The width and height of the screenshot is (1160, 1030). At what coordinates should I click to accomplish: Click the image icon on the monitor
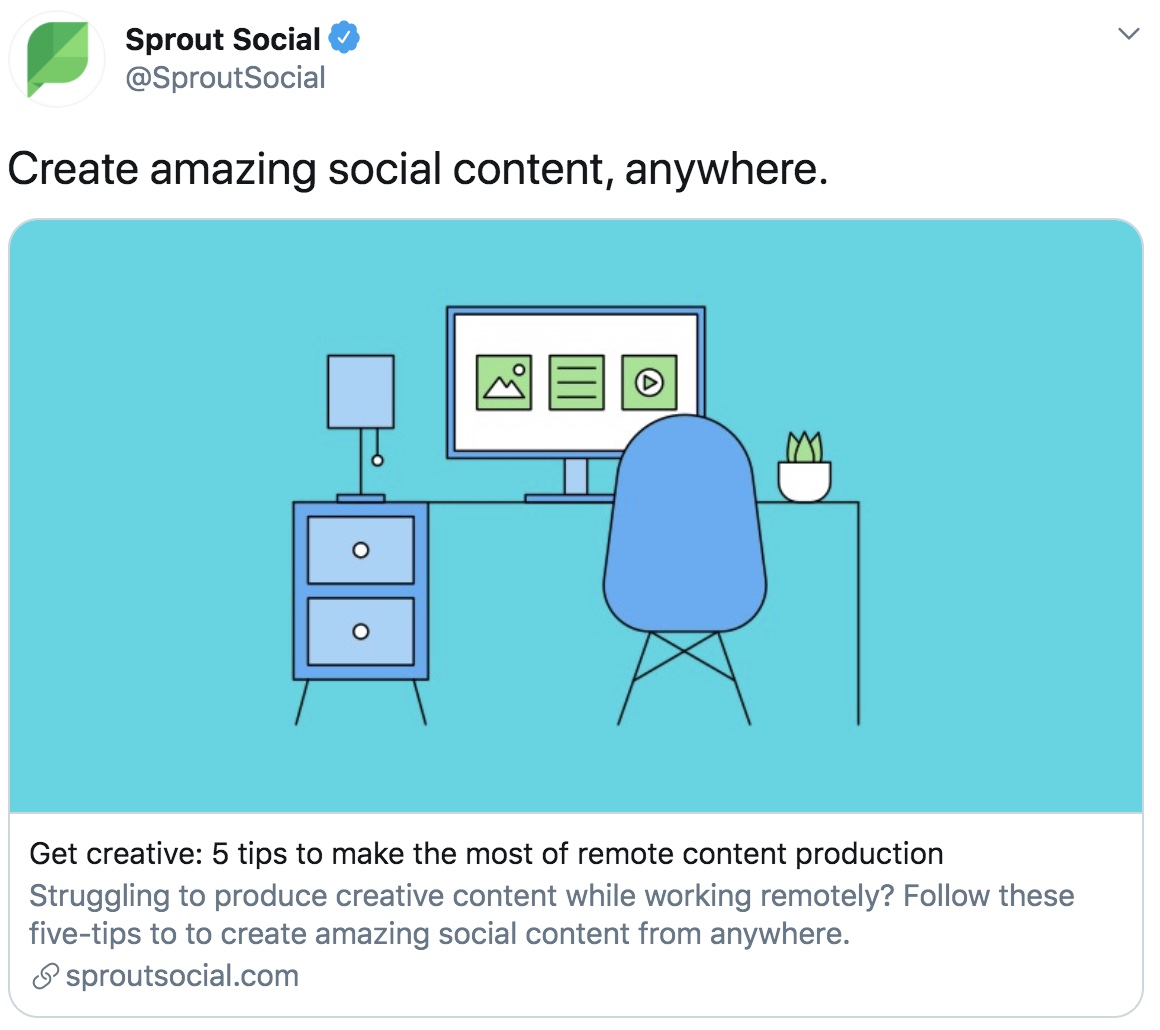pyautogui.click(x=504, y=383)
